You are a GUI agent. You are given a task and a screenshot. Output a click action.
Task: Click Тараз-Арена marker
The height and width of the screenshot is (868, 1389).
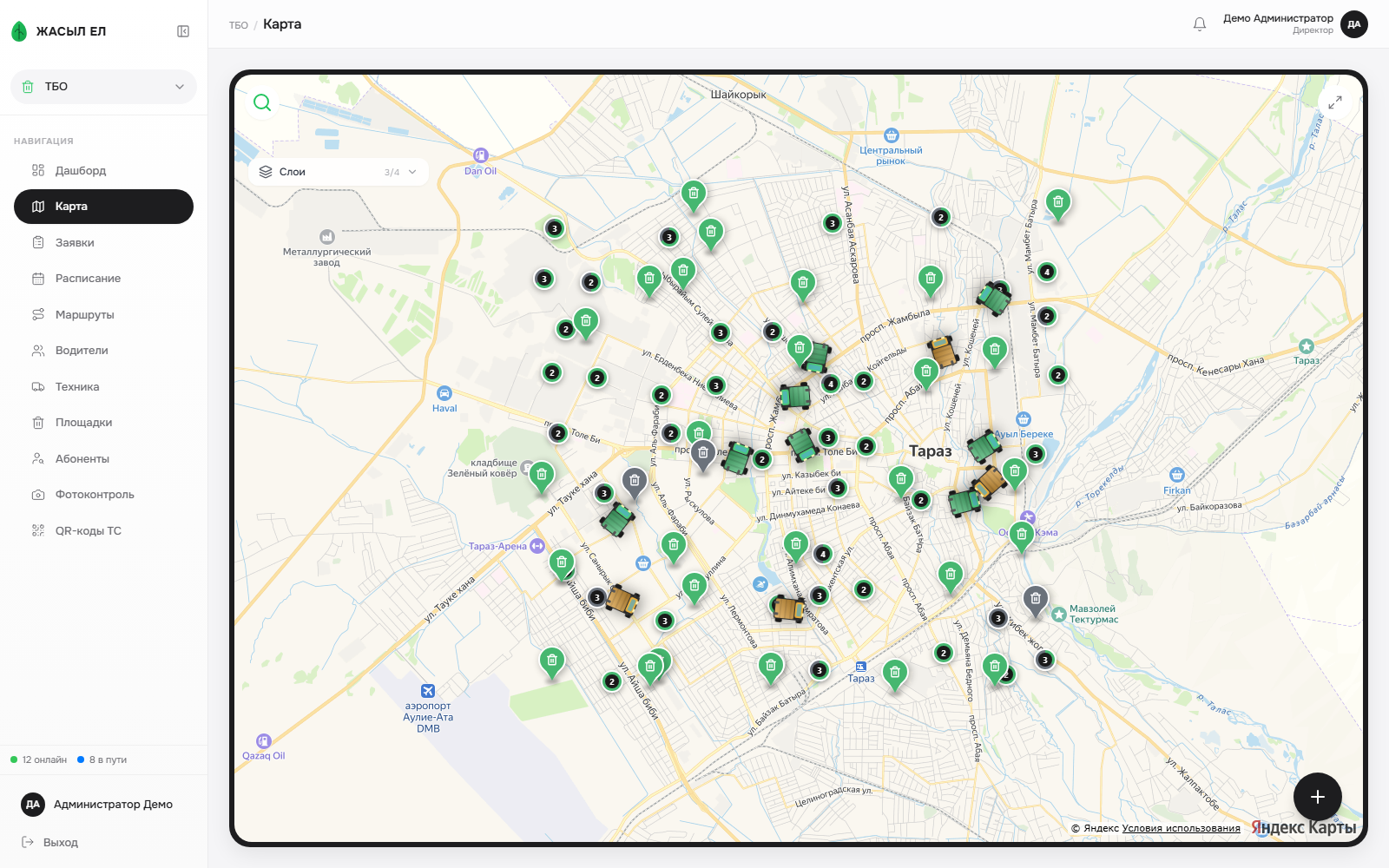pos(537,546)
